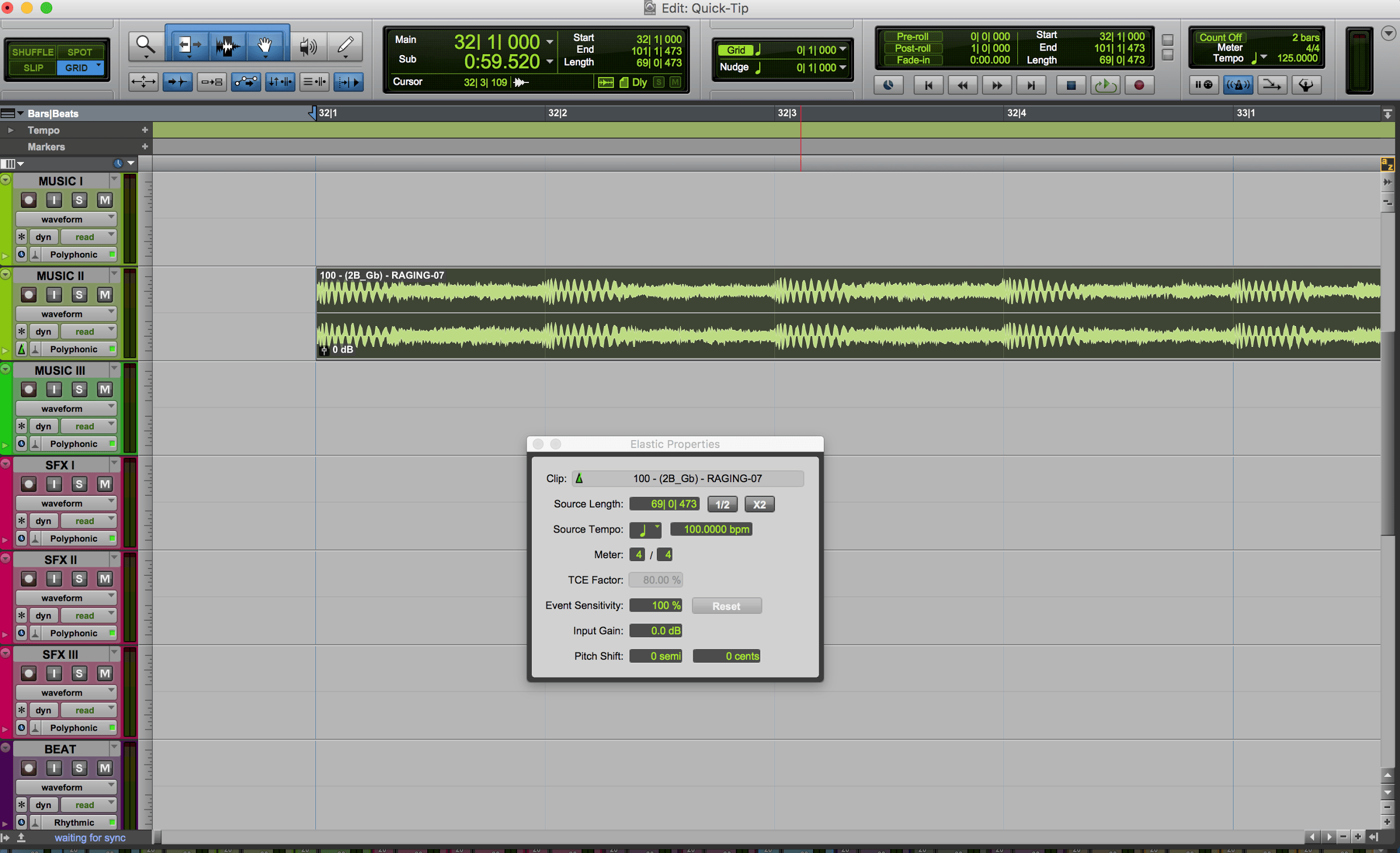Mute the MUSIC III track
Screen dimensions: 1400x853
click(x=105, y=390)
